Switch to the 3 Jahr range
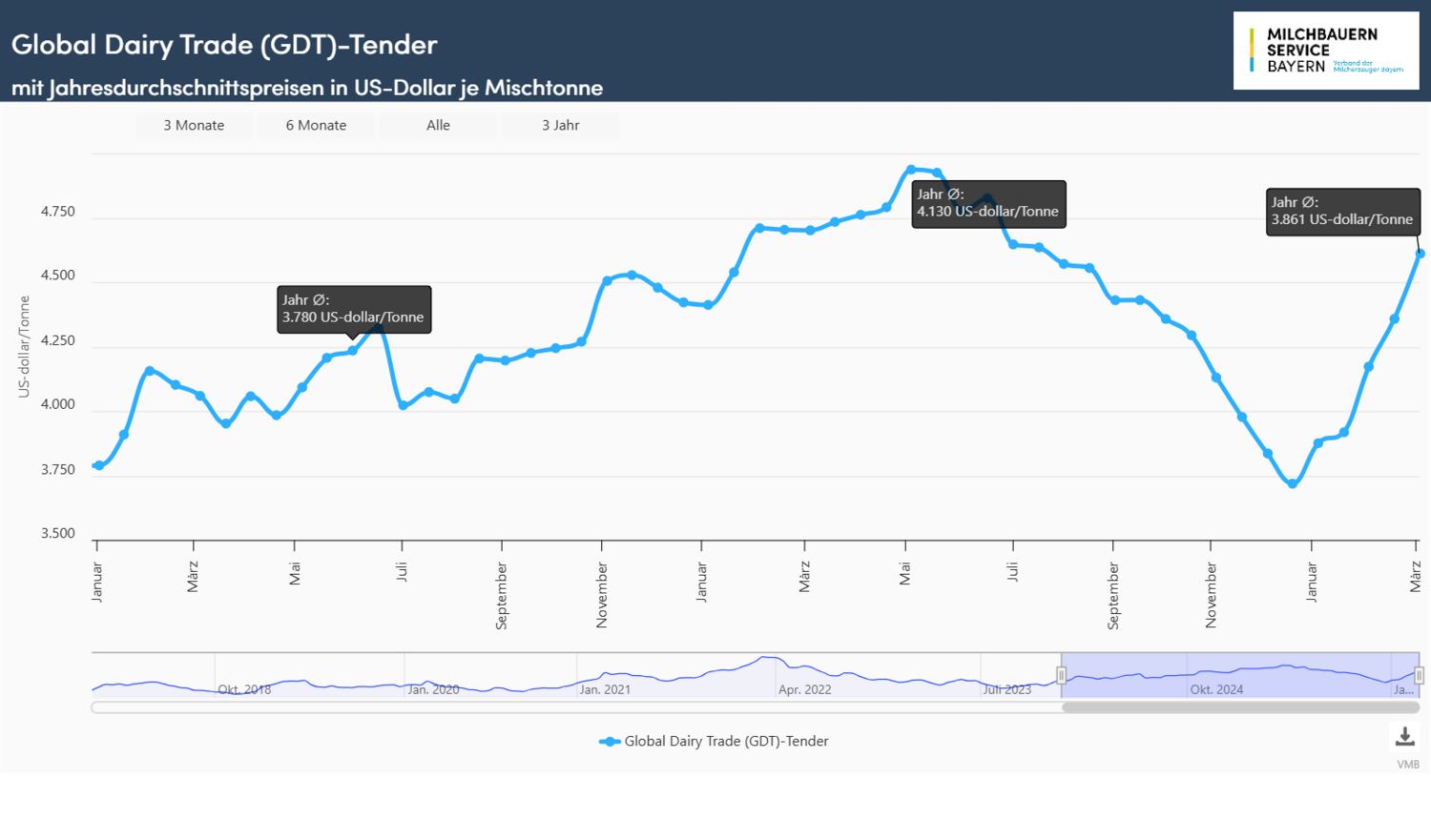This screenshot has width=1431, height=840. click(560, 125)
